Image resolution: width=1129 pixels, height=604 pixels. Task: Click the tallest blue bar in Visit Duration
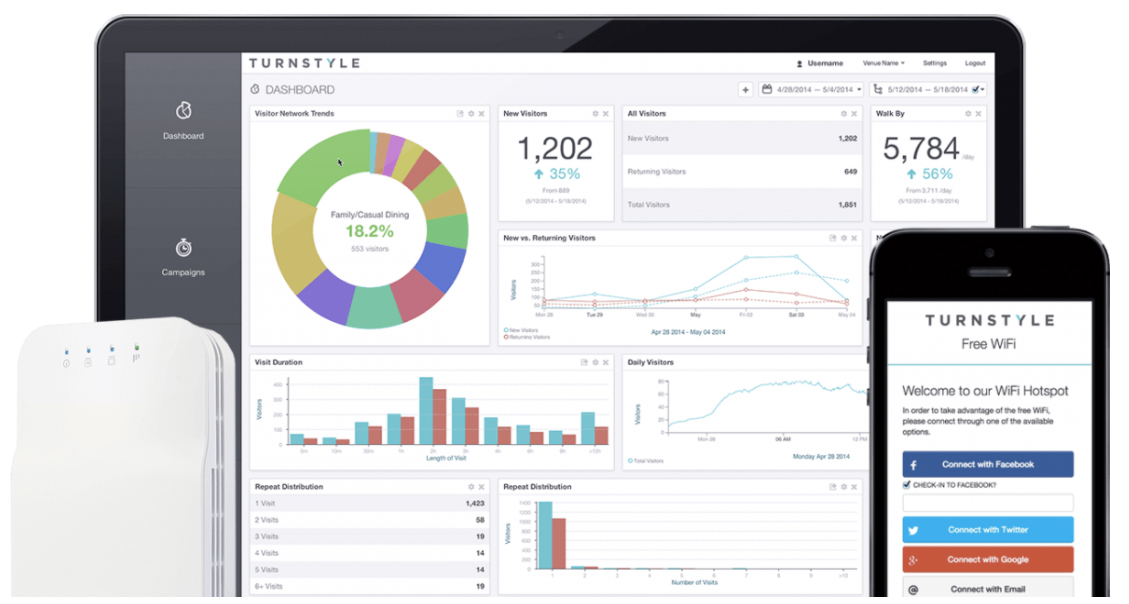click(x=426, y=410)
